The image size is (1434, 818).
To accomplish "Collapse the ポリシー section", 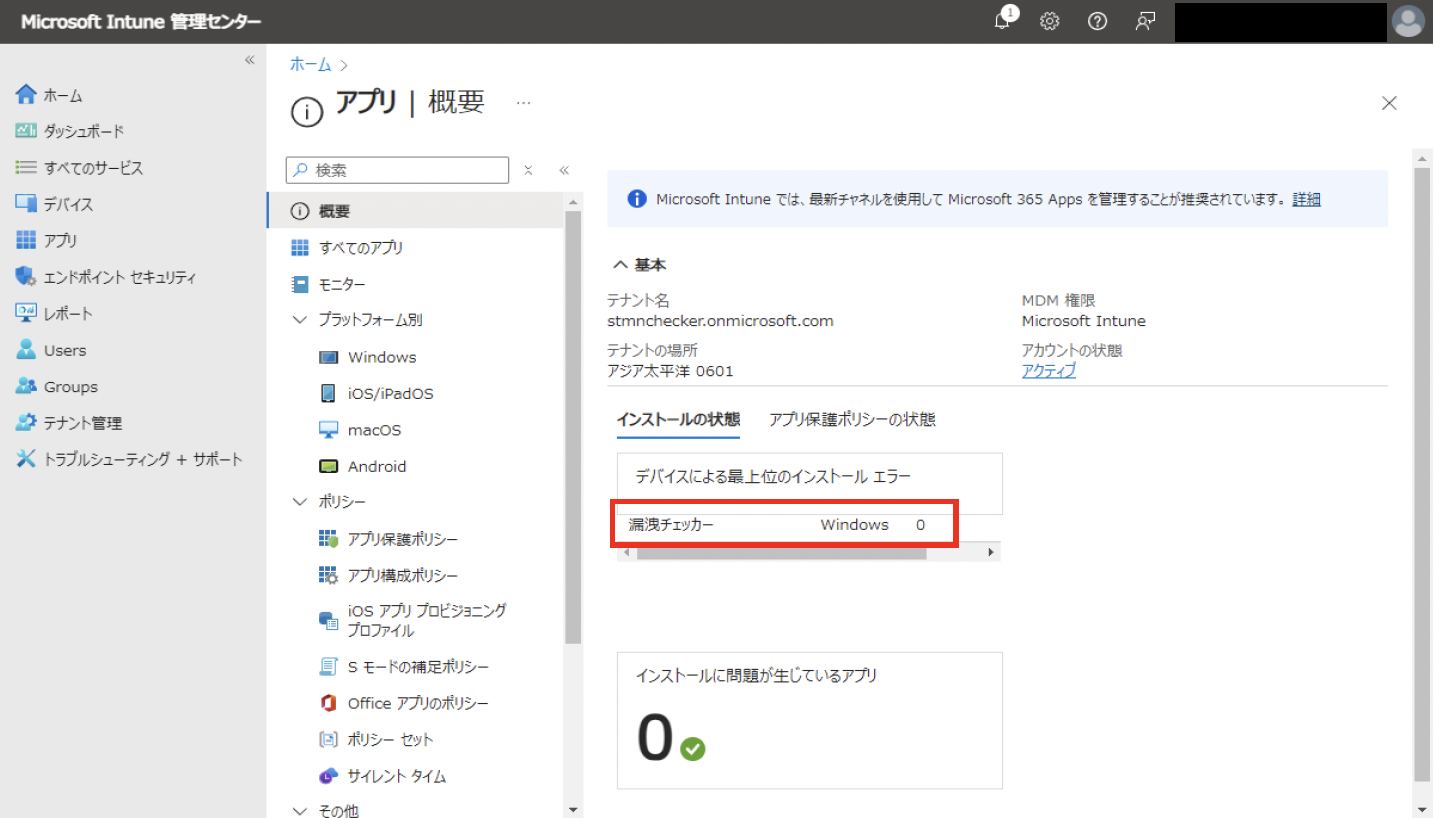I will tap(299, 502).
